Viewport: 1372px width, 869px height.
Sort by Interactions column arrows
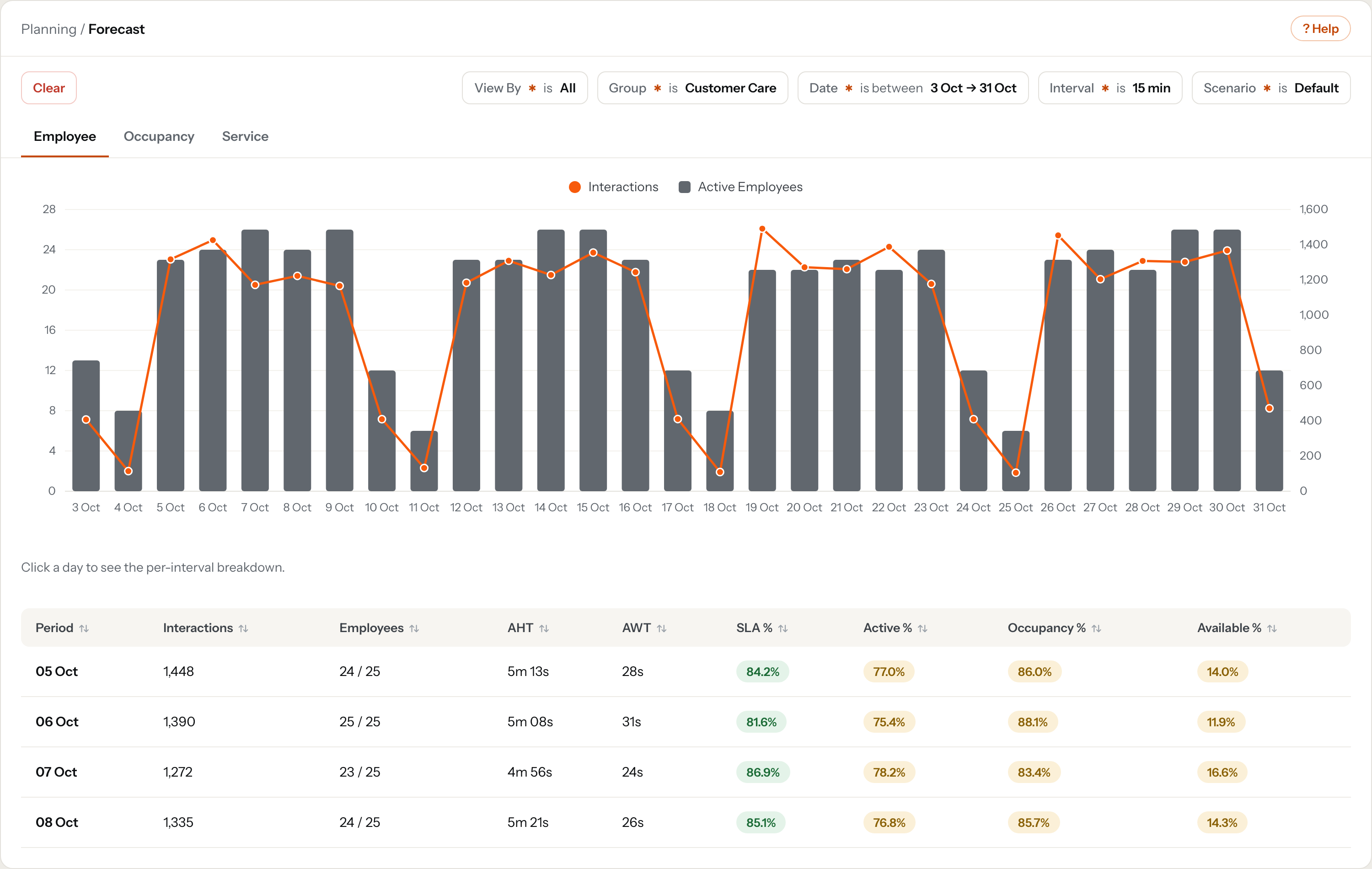[x=243, y=628]
